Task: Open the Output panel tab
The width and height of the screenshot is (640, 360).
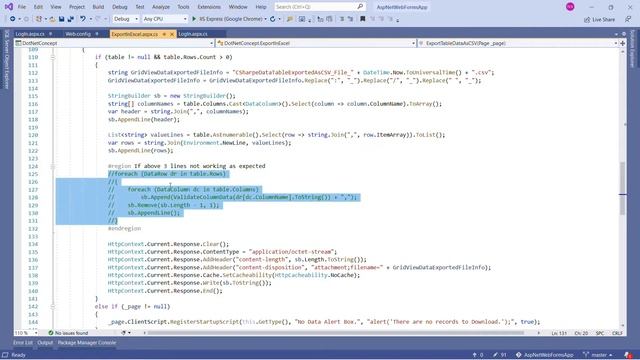Action: click(45, 343)
